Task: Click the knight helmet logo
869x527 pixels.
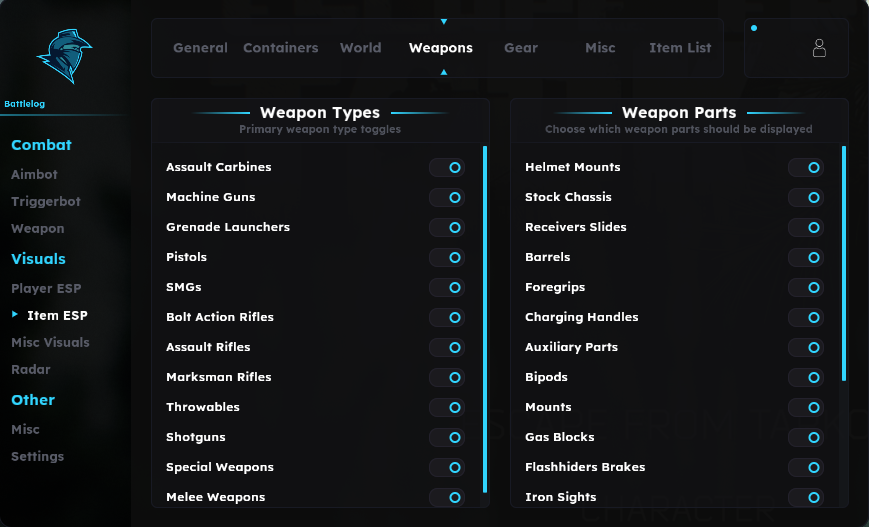Action: pos(65,56)
